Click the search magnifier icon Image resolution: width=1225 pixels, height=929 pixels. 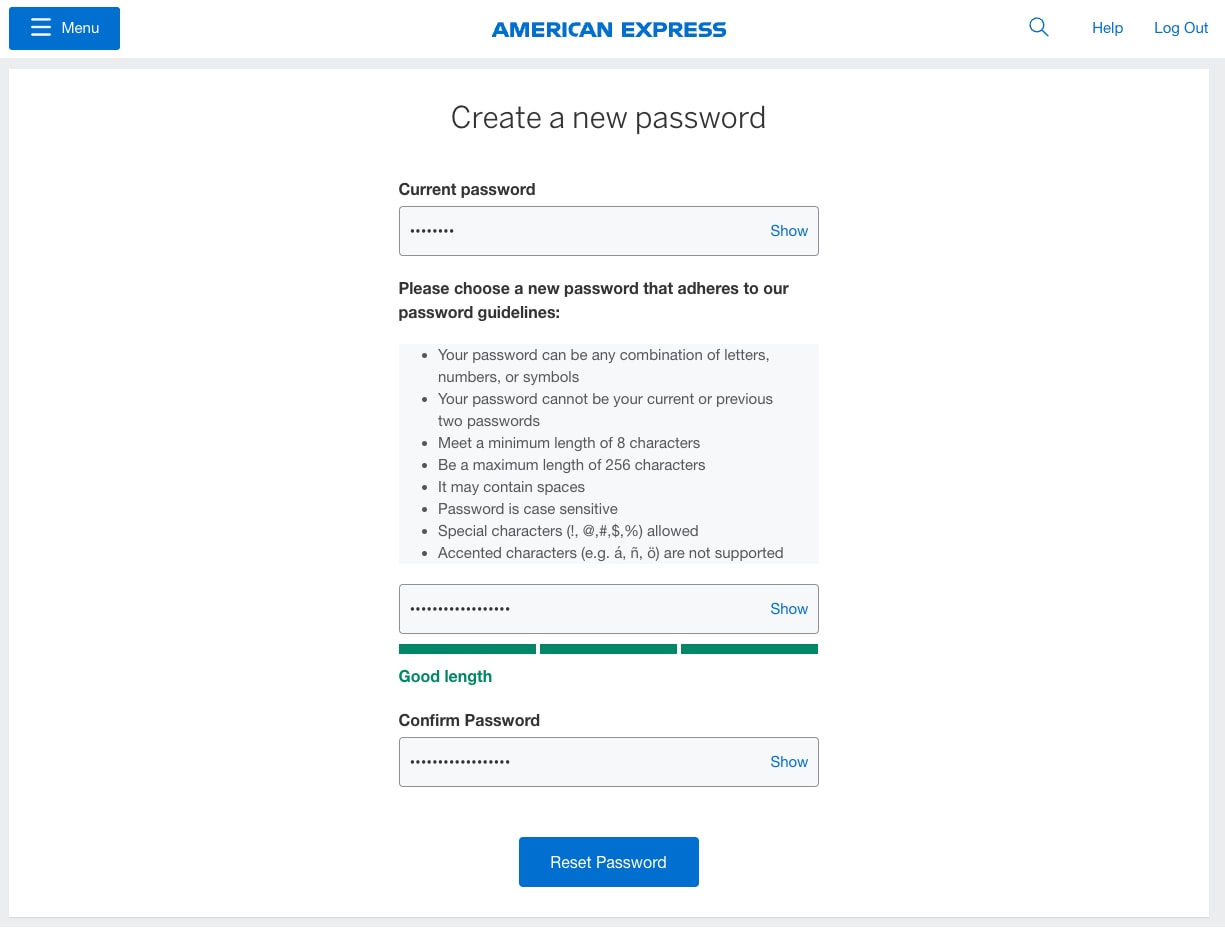point(1038,27)
